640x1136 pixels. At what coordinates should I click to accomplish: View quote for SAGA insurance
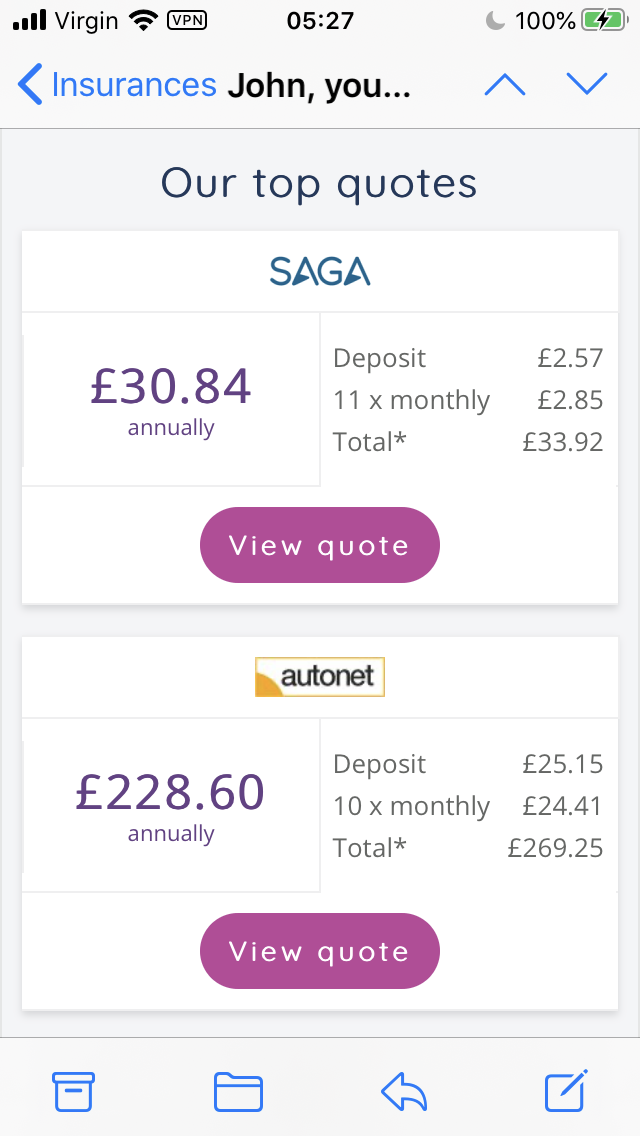320,545
